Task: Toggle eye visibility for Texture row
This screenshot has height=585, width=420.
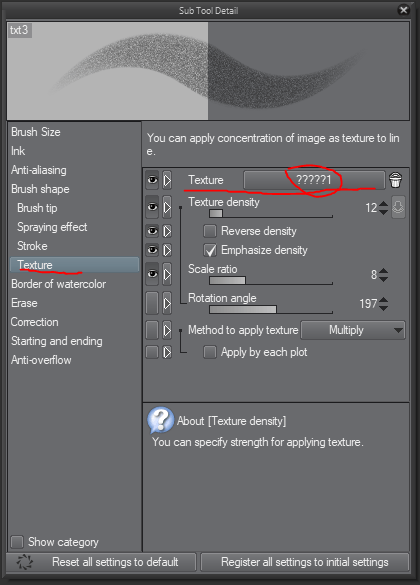Action: [x=152, y=180]
